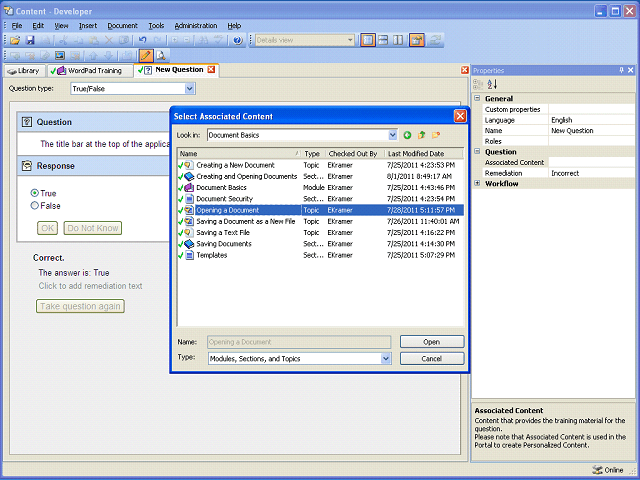Toggle the orange pencil edit icon

(x=146, y=55)
